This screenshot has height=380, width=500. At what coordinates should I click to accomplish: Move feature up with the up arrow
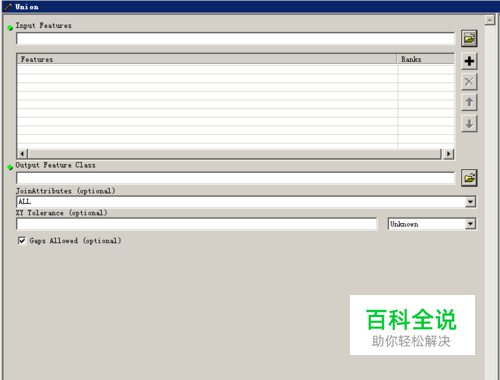point(469,102)
